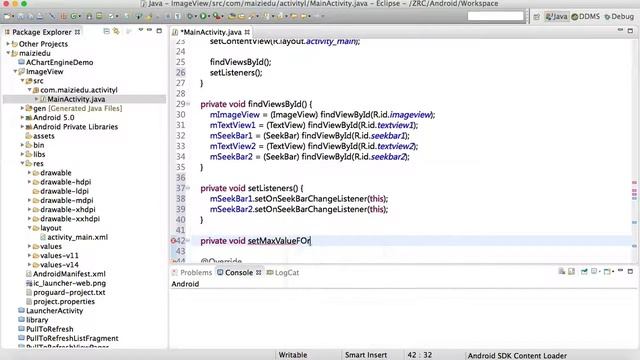This screenshot has height=360, width=640.
Task: Click the Display Selected Console icon
Action: coord(594,271)
